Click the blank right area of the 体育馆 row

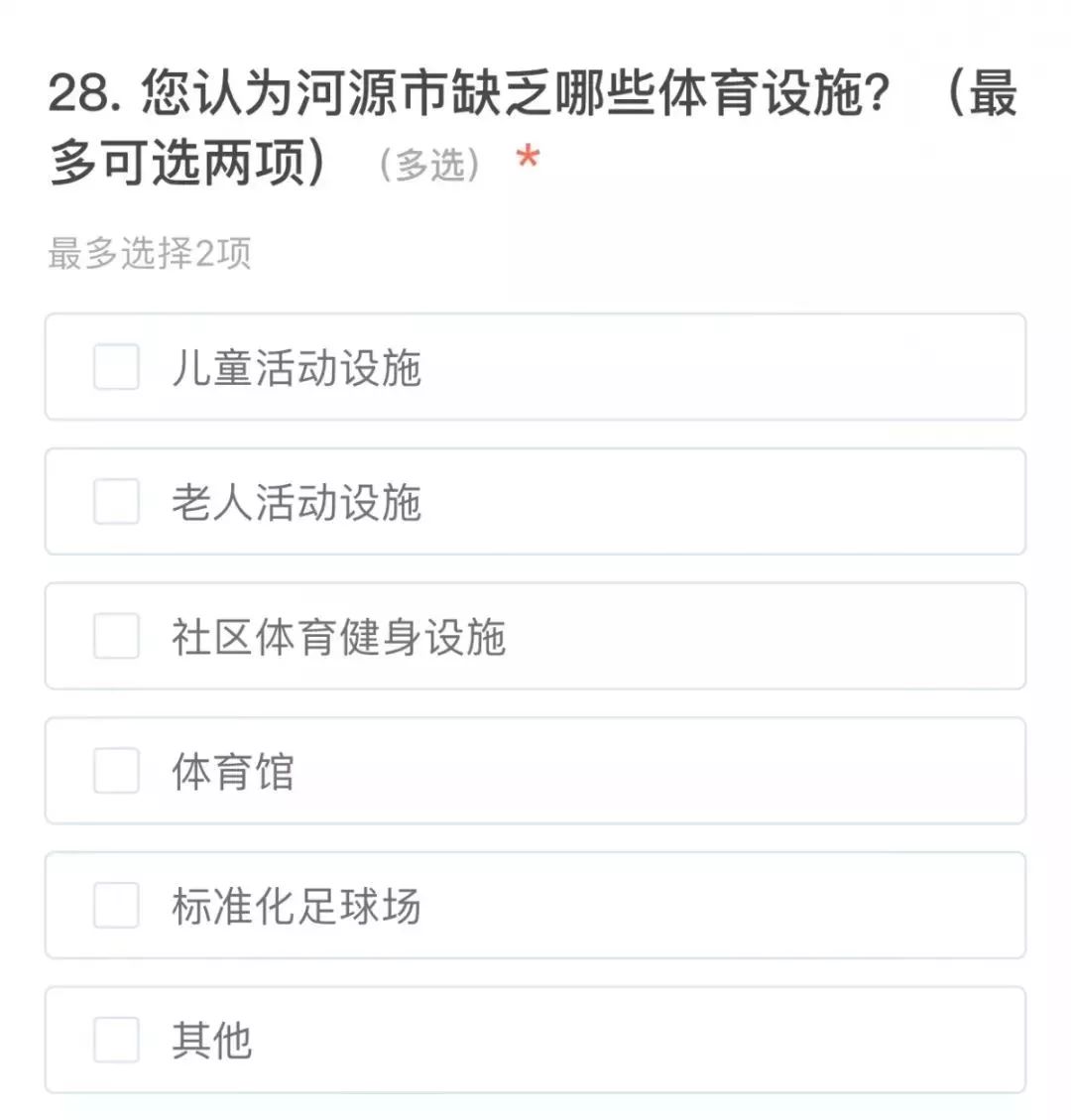pos(656,771)
